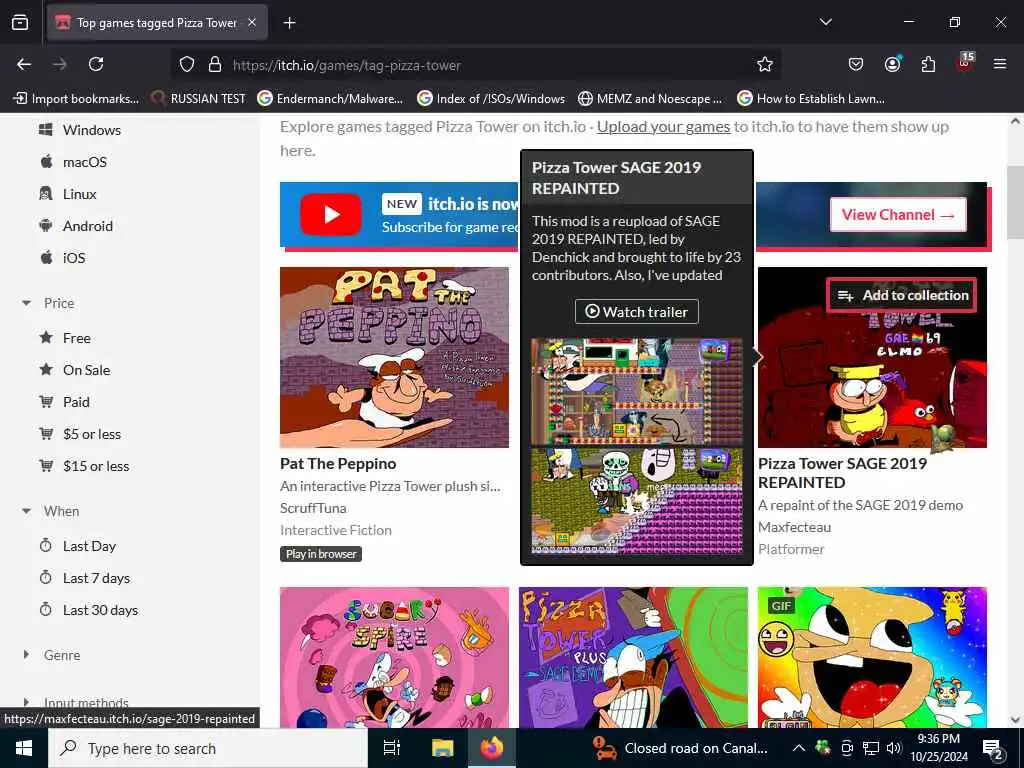
Task: Click the Platformer genre link
Action: pyautogui.click(x=792, y=549)
